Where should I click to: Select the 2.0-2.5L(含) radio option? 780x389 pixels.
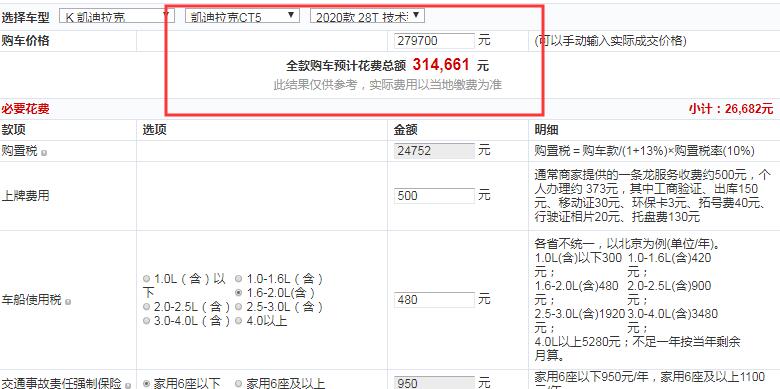point(146,306)
